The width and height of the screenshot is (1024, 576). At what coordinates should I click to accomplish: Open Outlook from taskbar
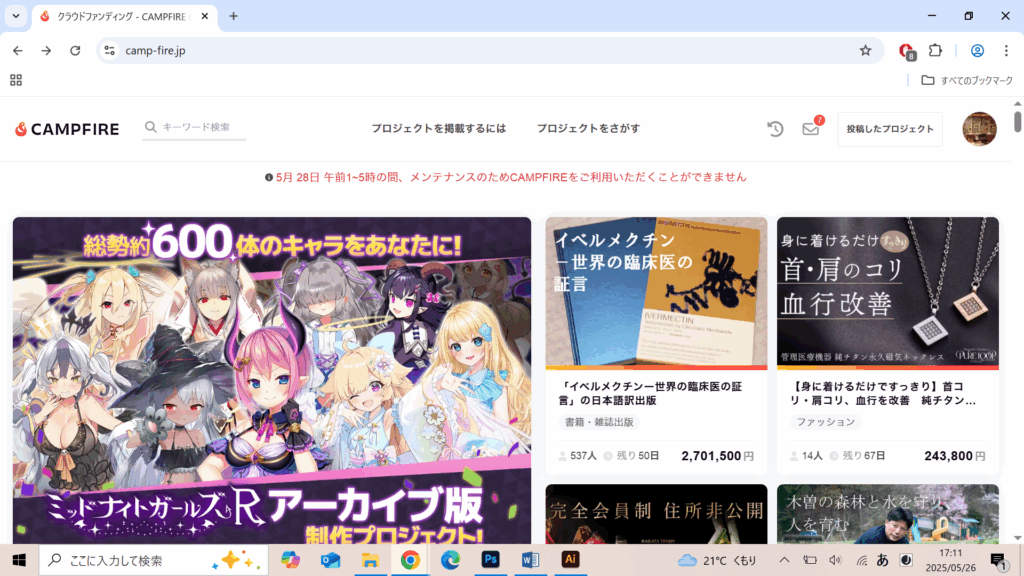click(330, 560)
